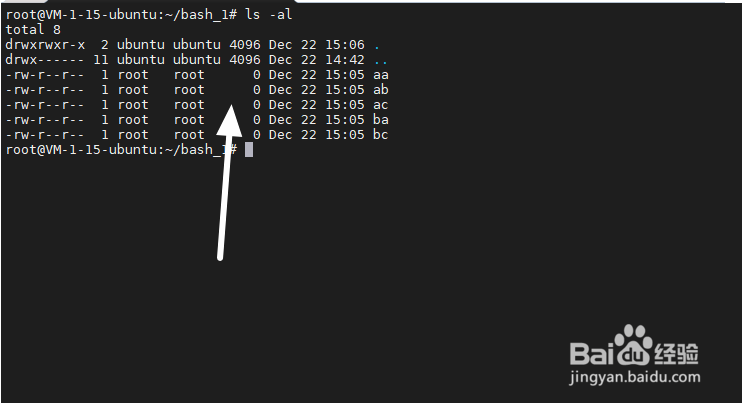Viewport: 742px width, 403px height.
Task: Click the jingyan.baidu.com link text
Action: pos(635,377)
